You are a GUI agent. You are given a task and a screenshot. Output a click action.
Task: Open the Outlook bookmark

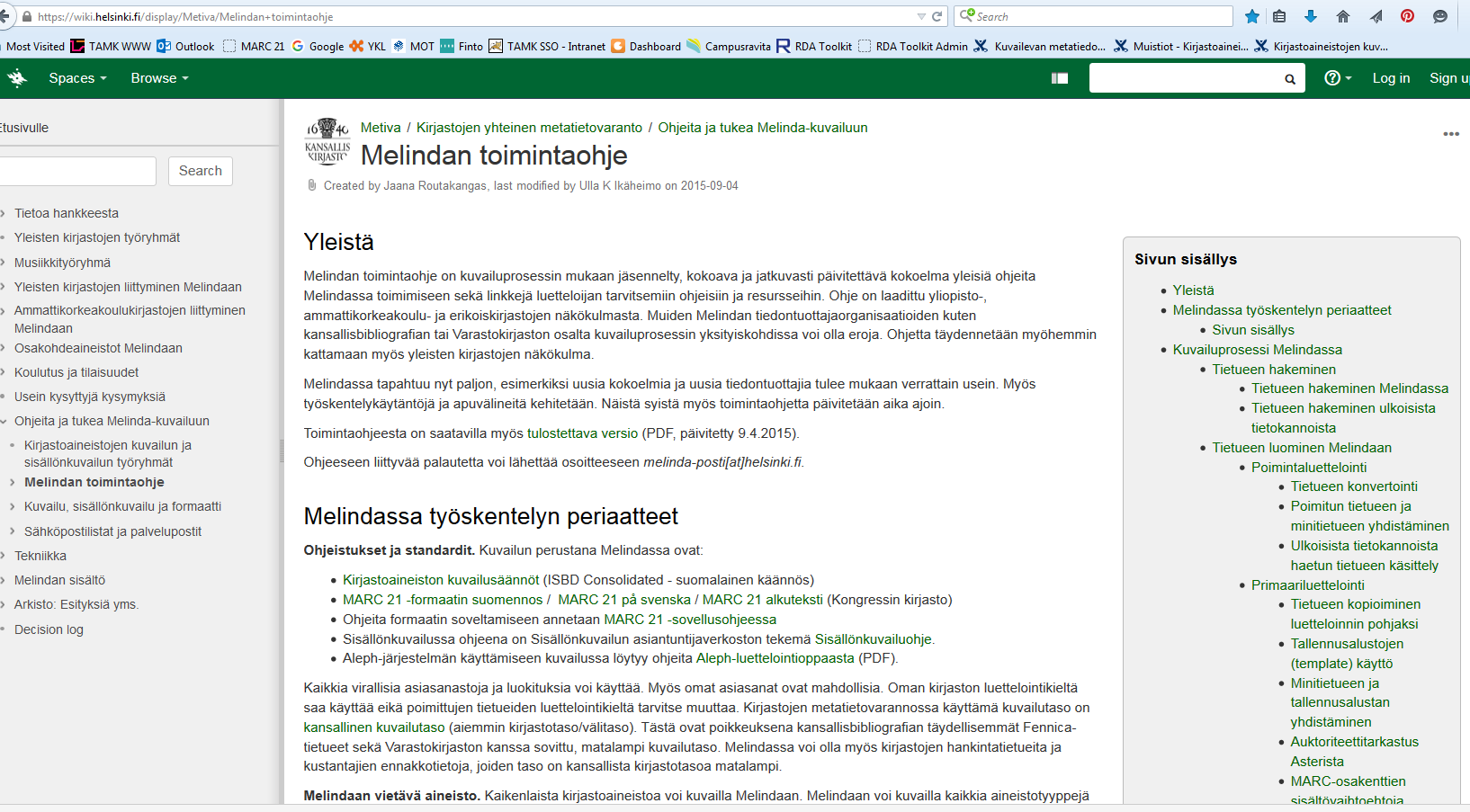(185, 46)
